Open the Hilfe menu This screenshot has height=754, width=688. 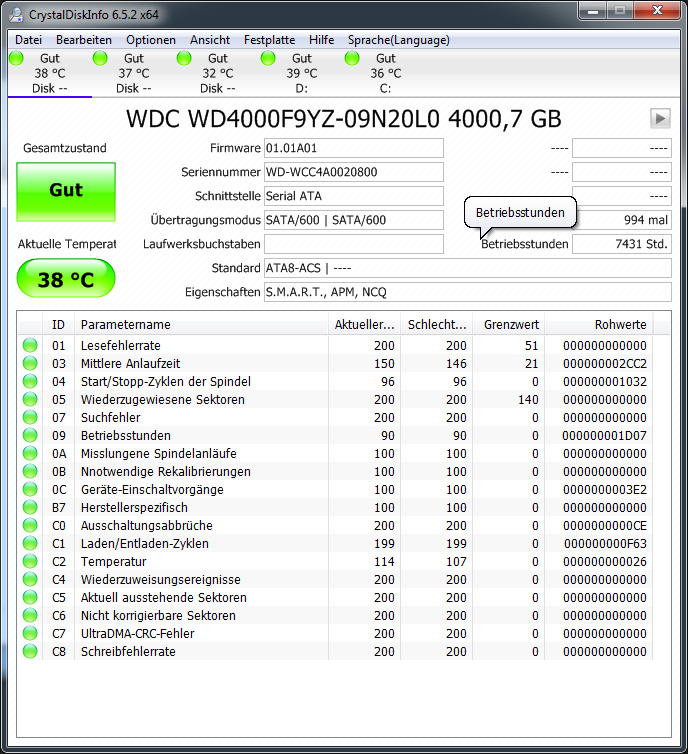pyautogui.click(x=321, y=40)
